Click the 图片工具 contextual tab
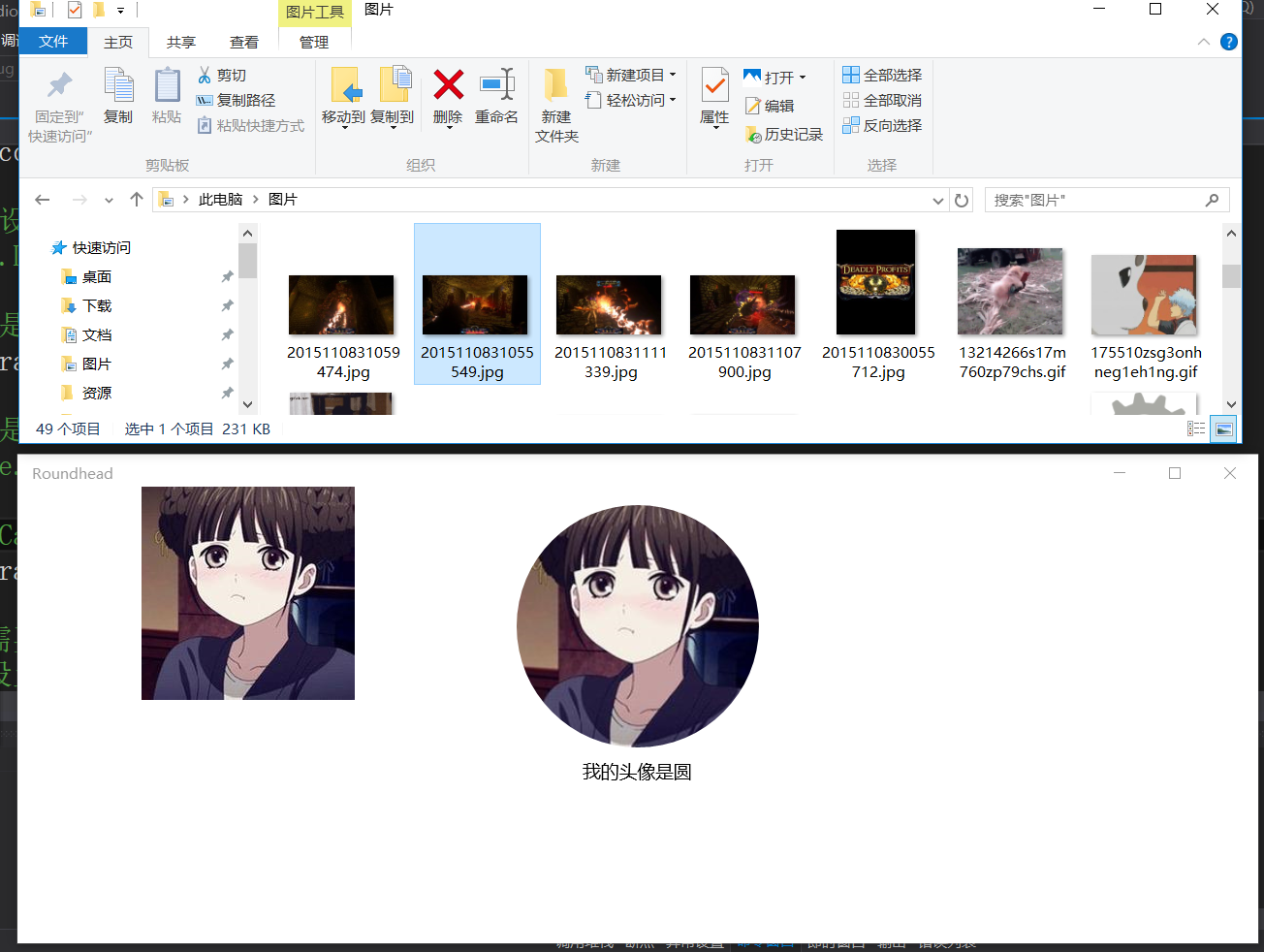This screenshot has height=952, width=1264. pyautogui.click(x=315, y=13)
